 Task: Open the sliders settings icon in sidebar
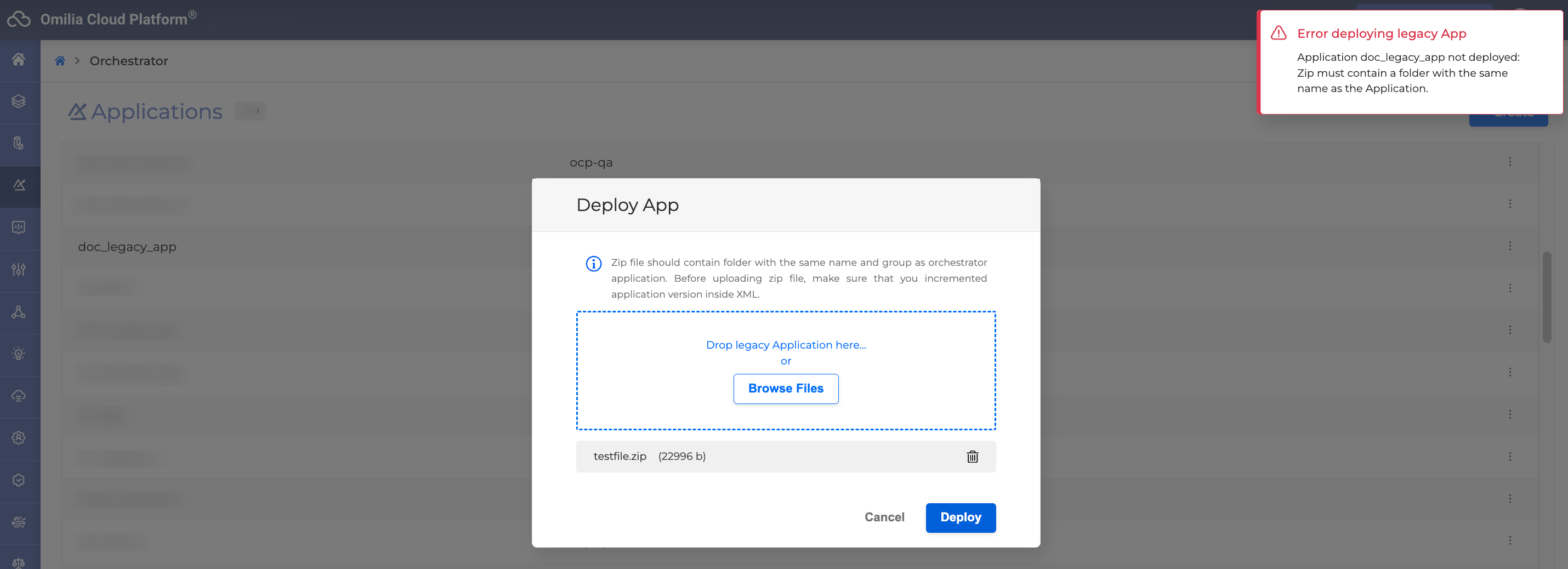pyautogui.click(x=19, y=270)
